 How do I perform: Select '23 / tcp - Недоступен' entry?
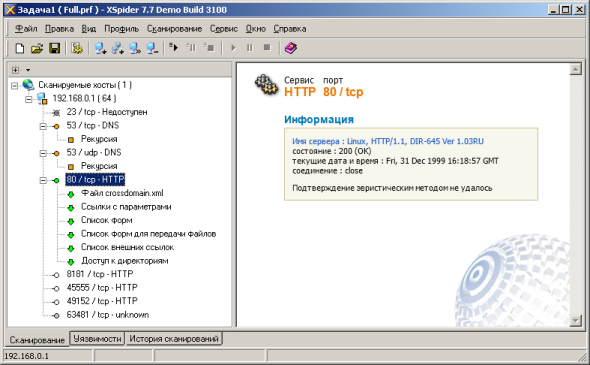(107, 112)
